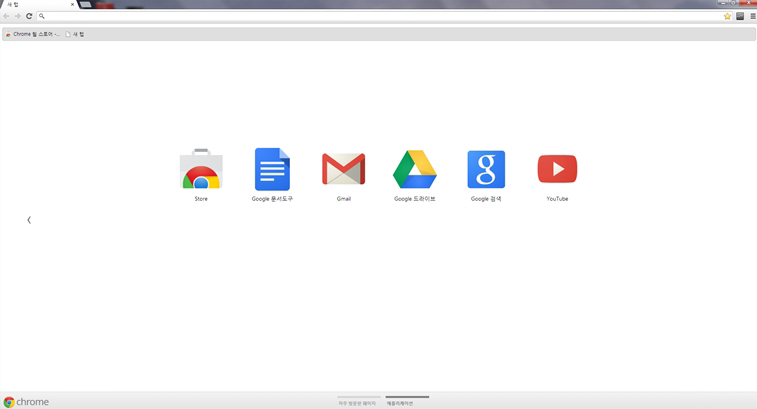Viewport: 757px width, 409px height.
Task: Launch the Google Drive app icon
Action: (x=415, y=169)
